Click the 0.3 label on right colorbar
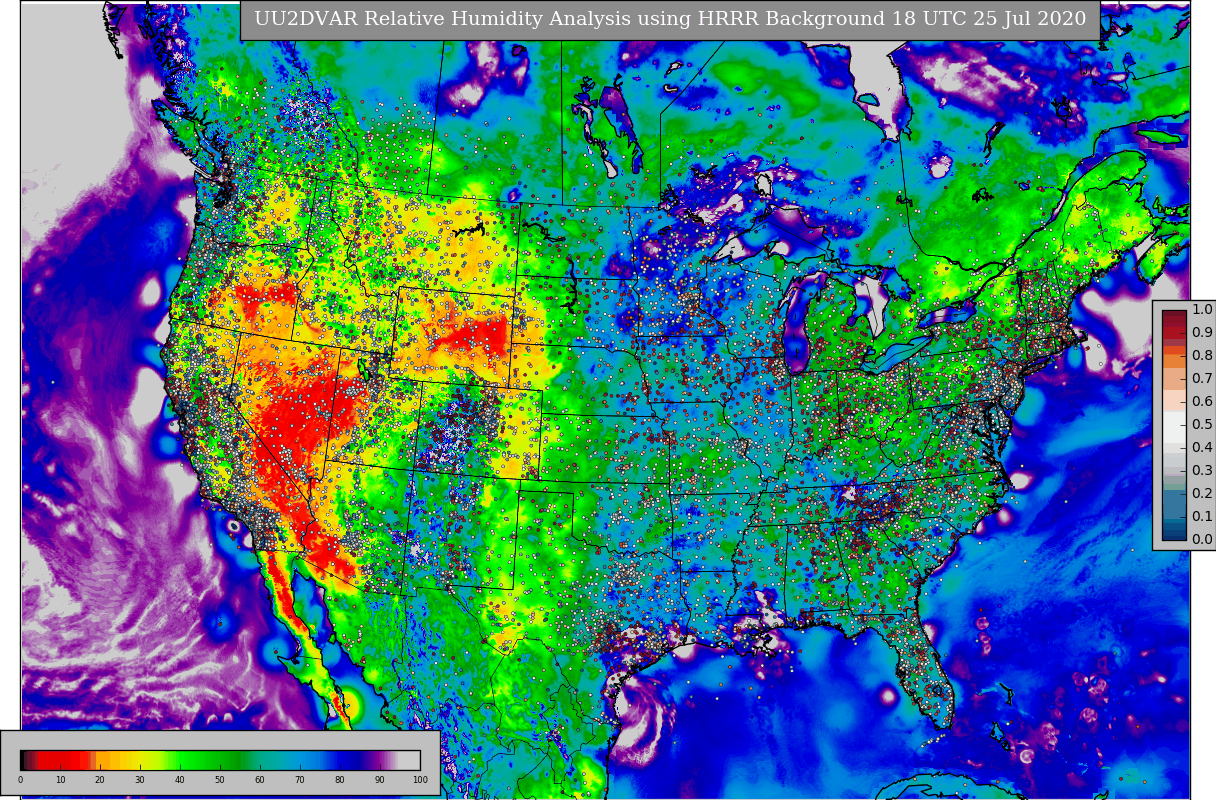 tap(1202, 471)
